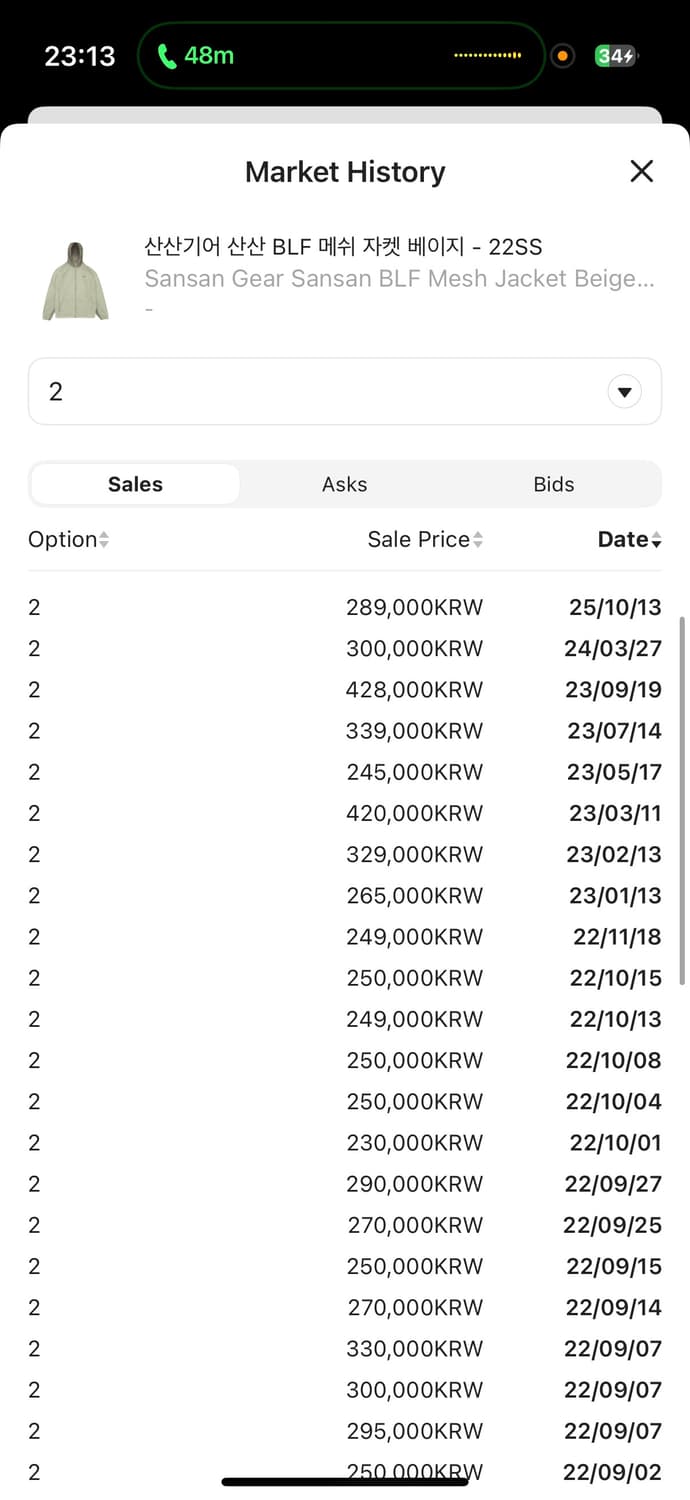This screenshot has height=1500, width=690.
Task: Click the sales list scrollbar
Action: [x=684, y=800]
